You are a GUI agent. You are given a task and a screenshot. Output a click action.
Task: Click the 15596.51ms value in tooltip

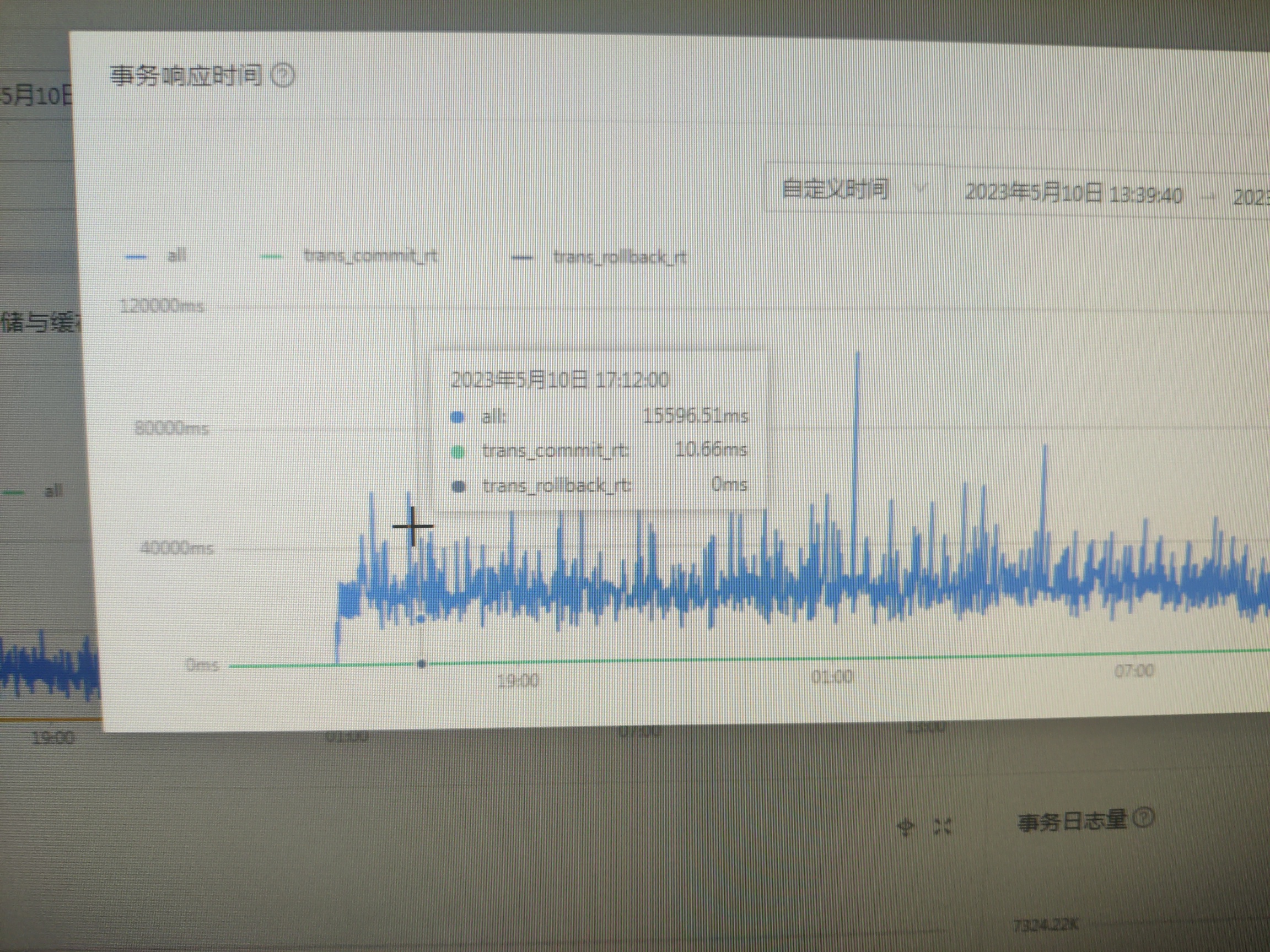tap(695, 415)
